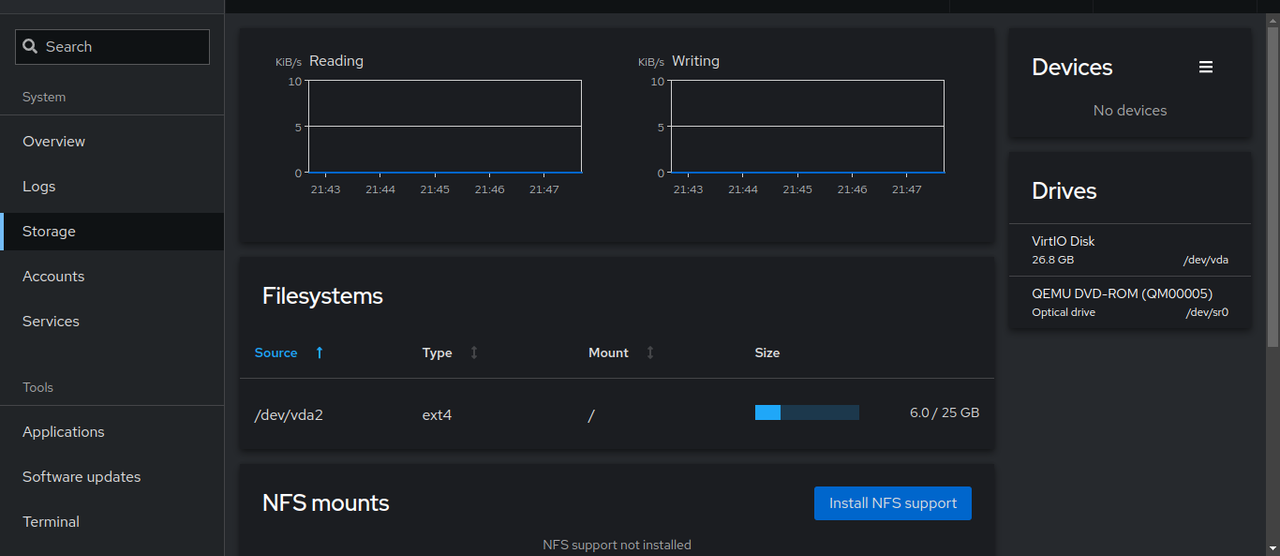Screen dimensions: 1280x556
Task: Click the NFS mounts heading
Action: coord(326,503)
